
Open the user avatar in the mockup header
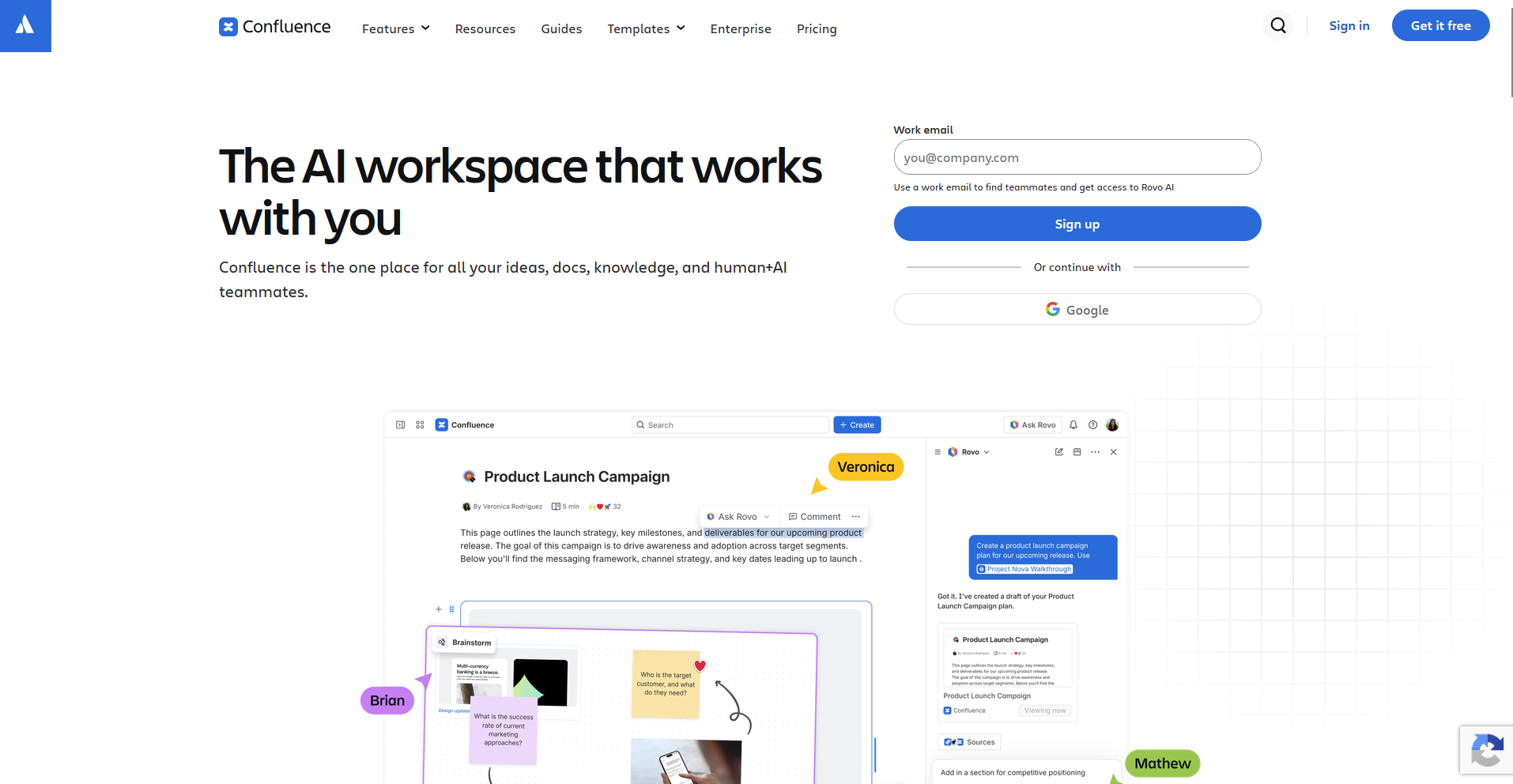(x=1113, y=425)
